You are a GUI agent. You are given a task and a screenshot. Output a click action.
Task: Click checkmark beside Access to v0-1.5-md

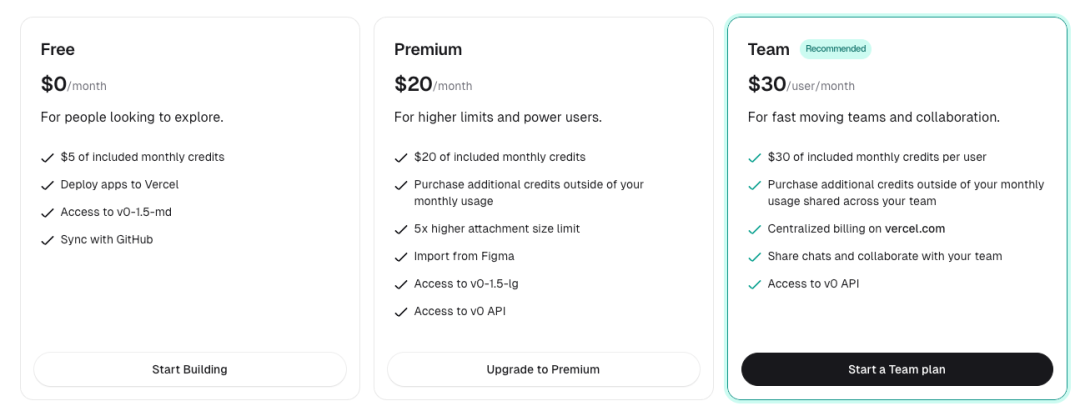pyautogui.click(x=47, y=213)
